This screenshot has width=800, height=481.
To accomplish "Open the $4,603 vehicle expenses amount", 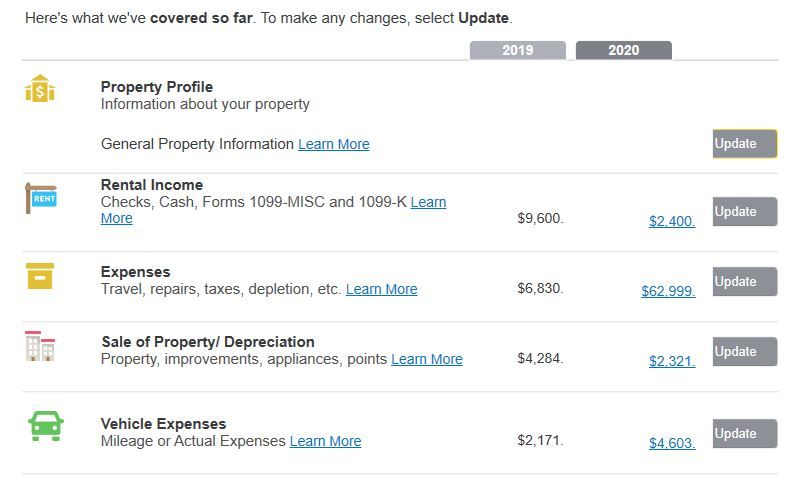I will 672,443.
